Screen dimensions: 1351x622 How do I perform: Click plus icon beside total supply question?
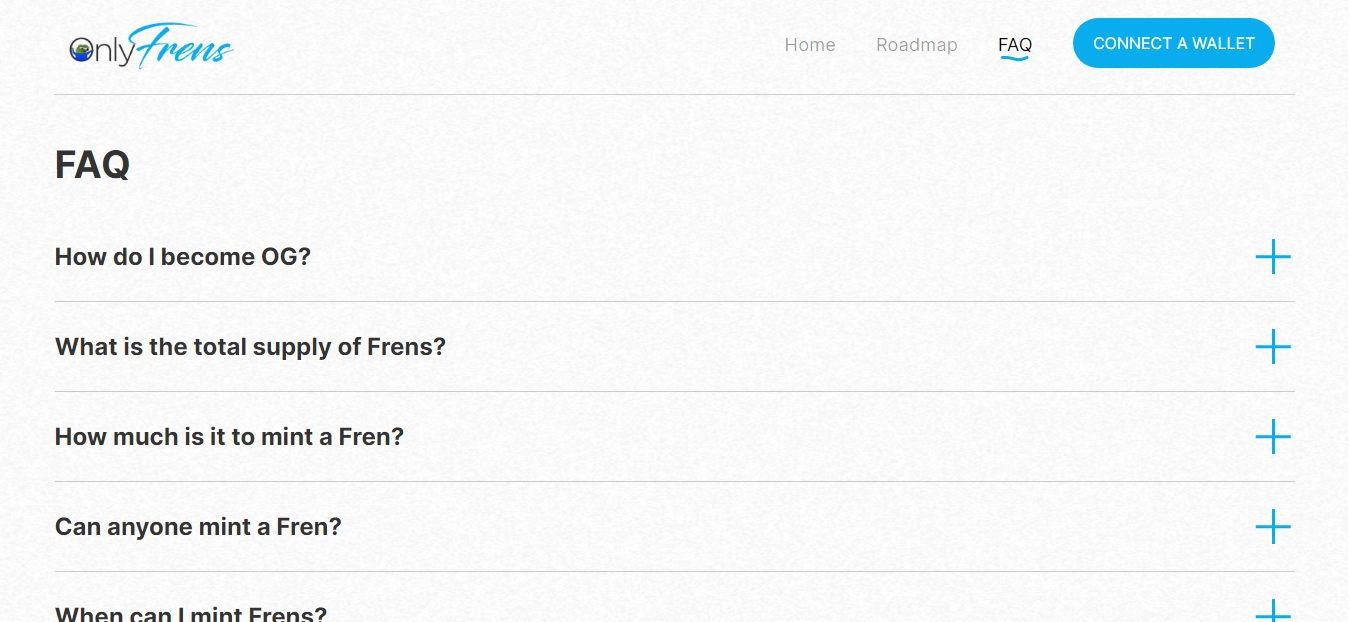coord(1273,347)
